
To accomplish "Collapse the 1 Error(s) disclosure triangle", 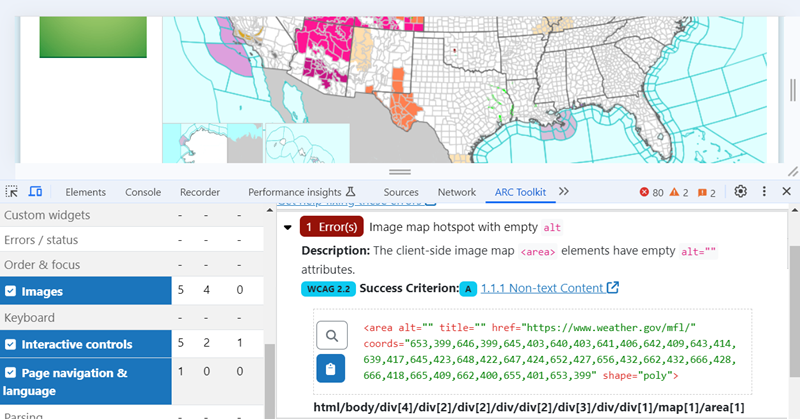I will 288,227.
